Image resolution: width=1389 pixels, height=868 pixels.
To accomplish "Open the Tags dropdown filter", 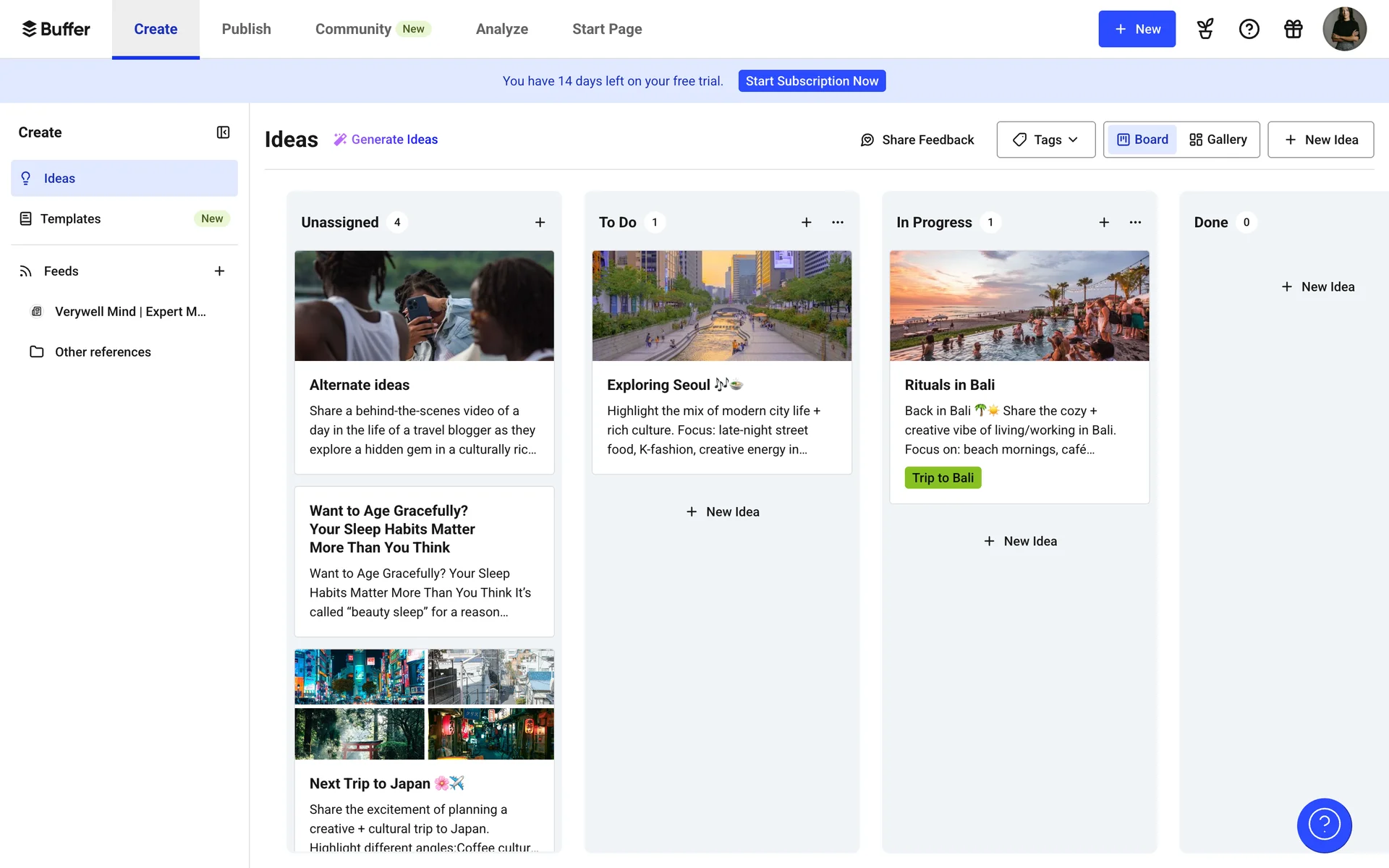I will [1045, 140].
